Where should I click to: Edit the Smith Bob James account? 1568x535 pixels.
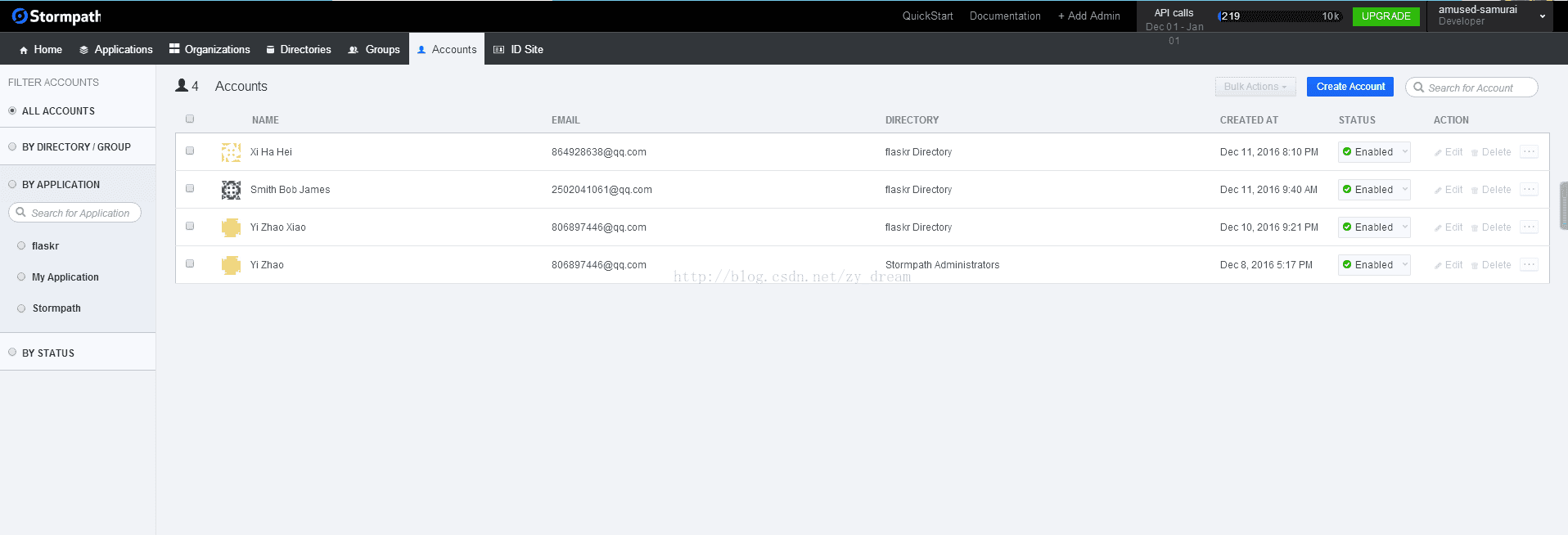[1449, 190]
